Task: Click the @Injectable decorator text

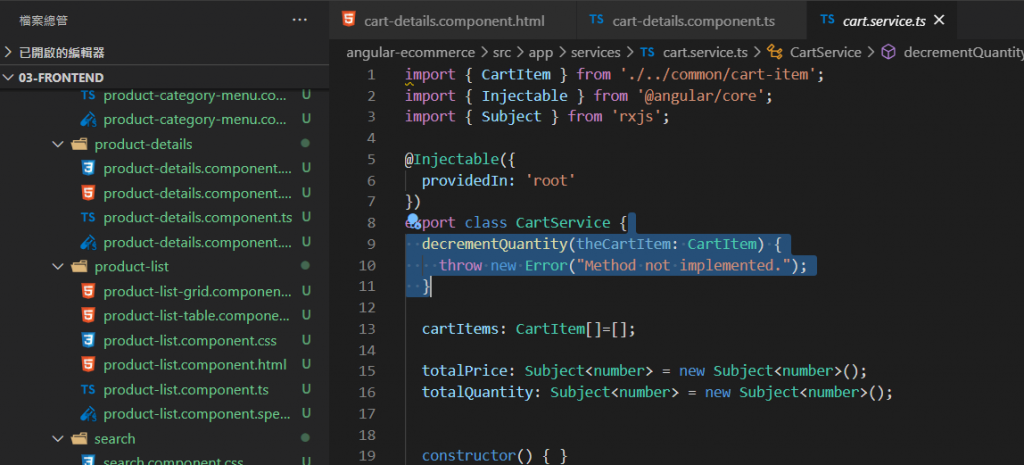Action: coord(451,159)
